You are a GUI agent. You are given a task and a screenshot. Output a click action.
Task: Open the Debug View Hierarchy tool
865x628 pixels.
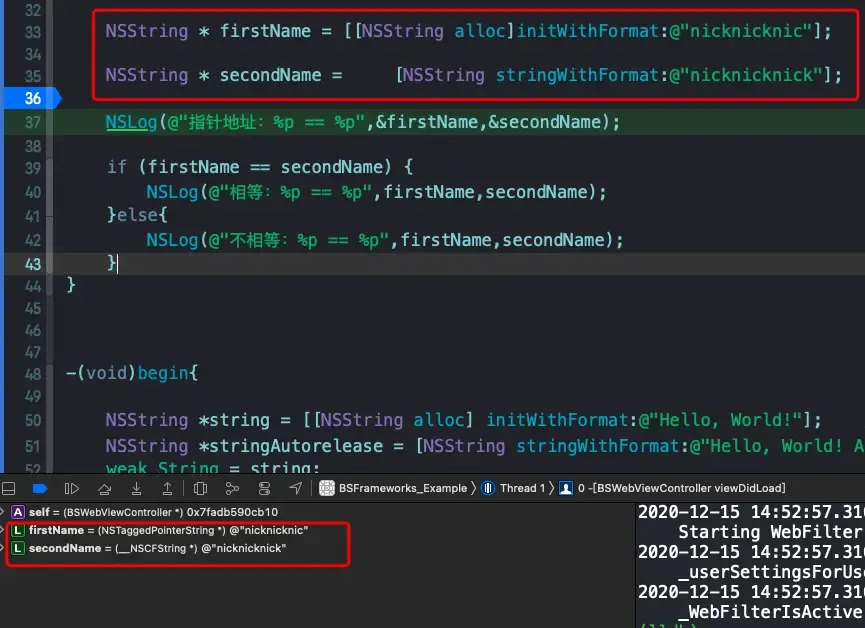click(200, 488)
